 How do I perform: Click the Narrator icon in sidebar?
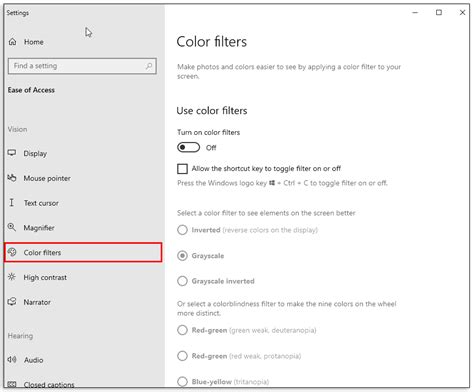(12, 302)
